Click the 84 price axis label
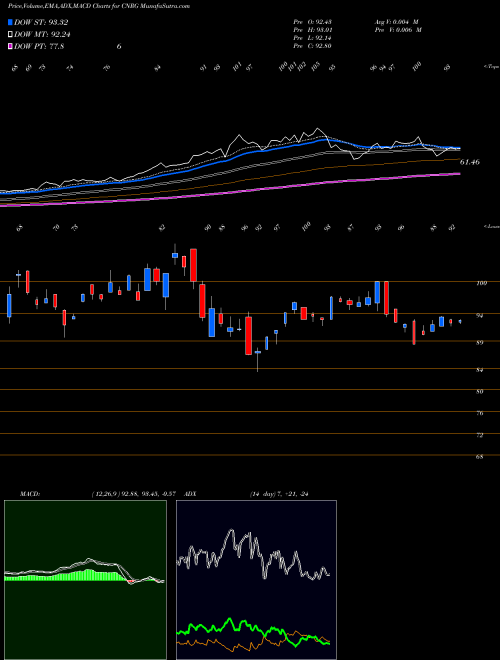The width and height of the screenshot is (500, 660). (x=481, y=370)
